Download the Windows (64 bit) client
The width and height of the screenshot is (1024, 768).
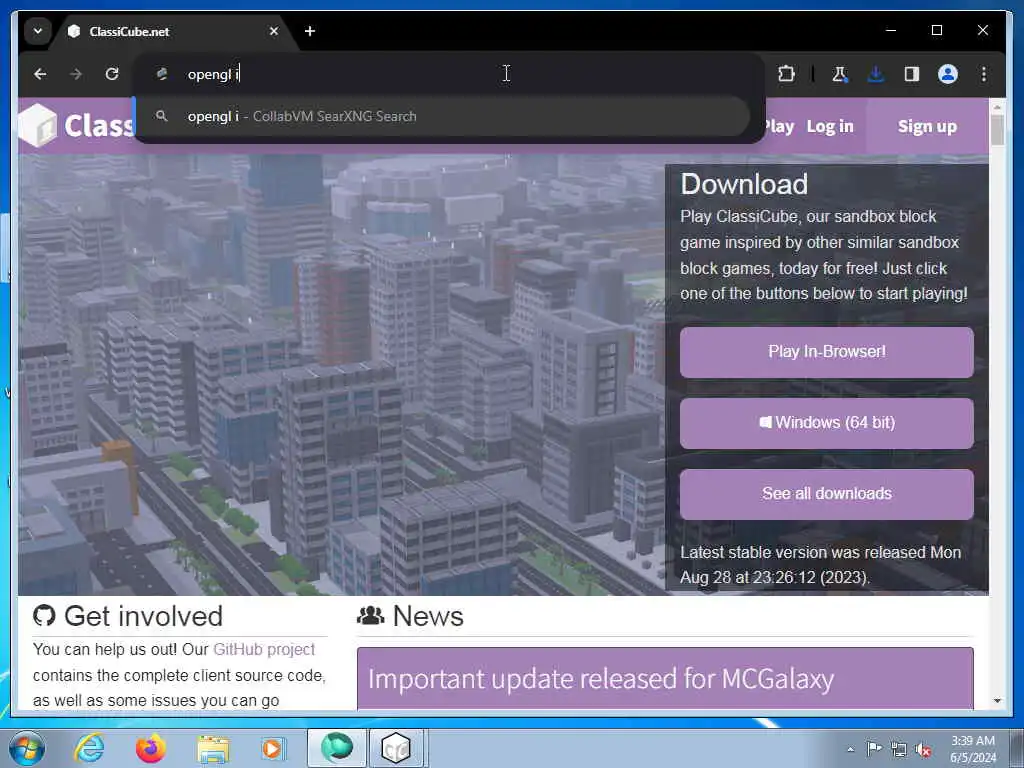click(826, 423)
